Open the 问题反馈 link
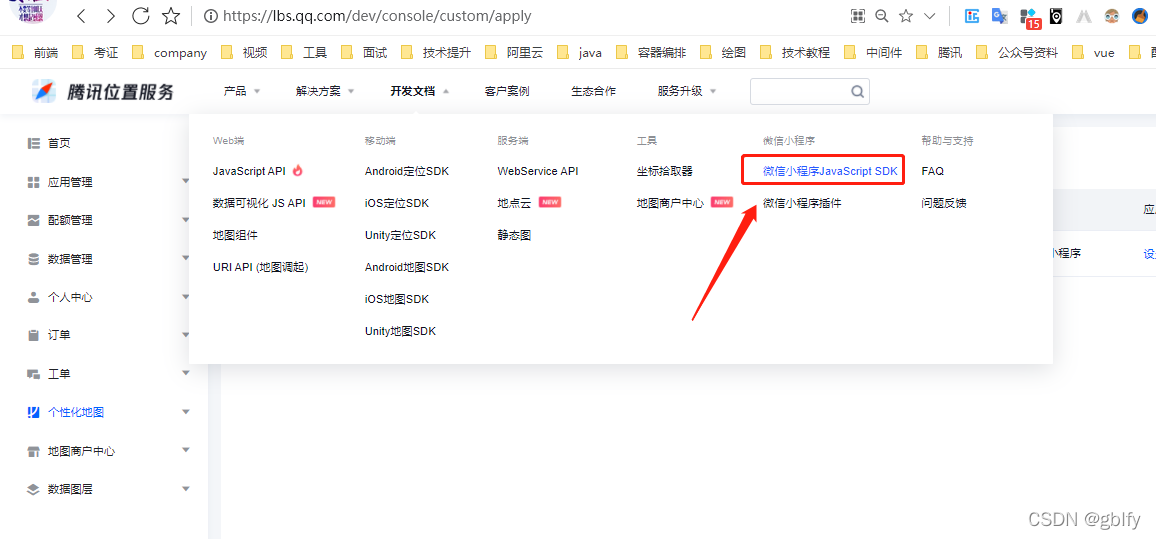This screenshot has height=539, width=1156. pyautogui.click(x=944, y=203)
